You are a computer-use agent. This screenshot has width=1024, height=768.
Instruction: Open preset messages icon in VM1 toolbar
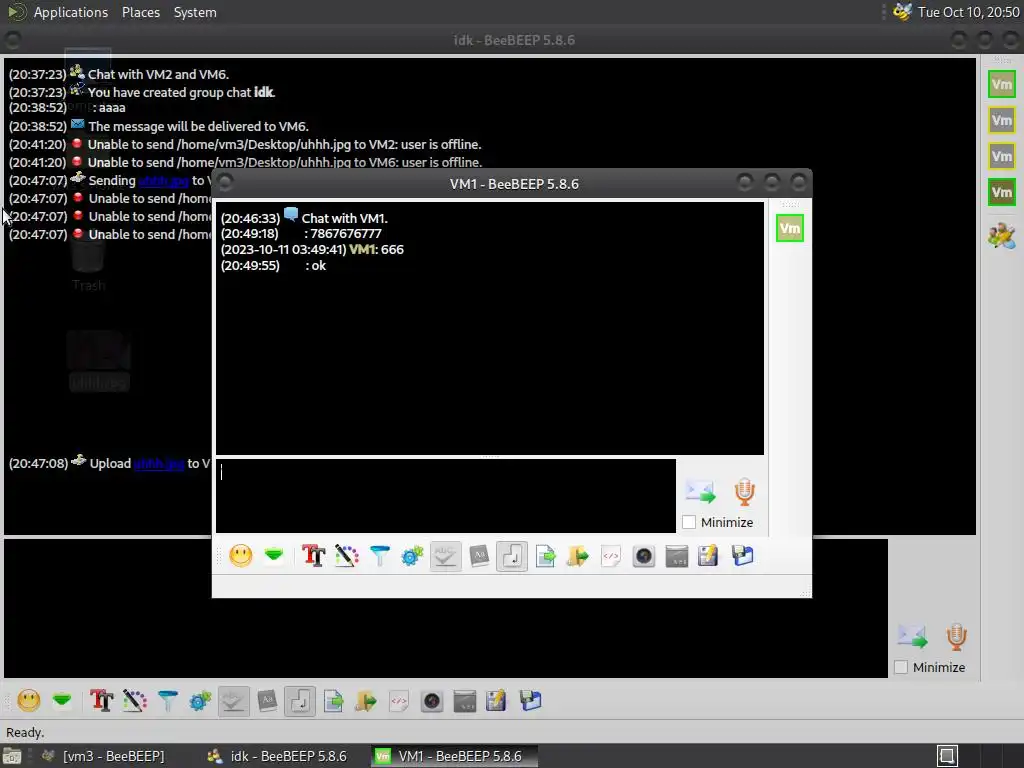[x=274, y=556]
